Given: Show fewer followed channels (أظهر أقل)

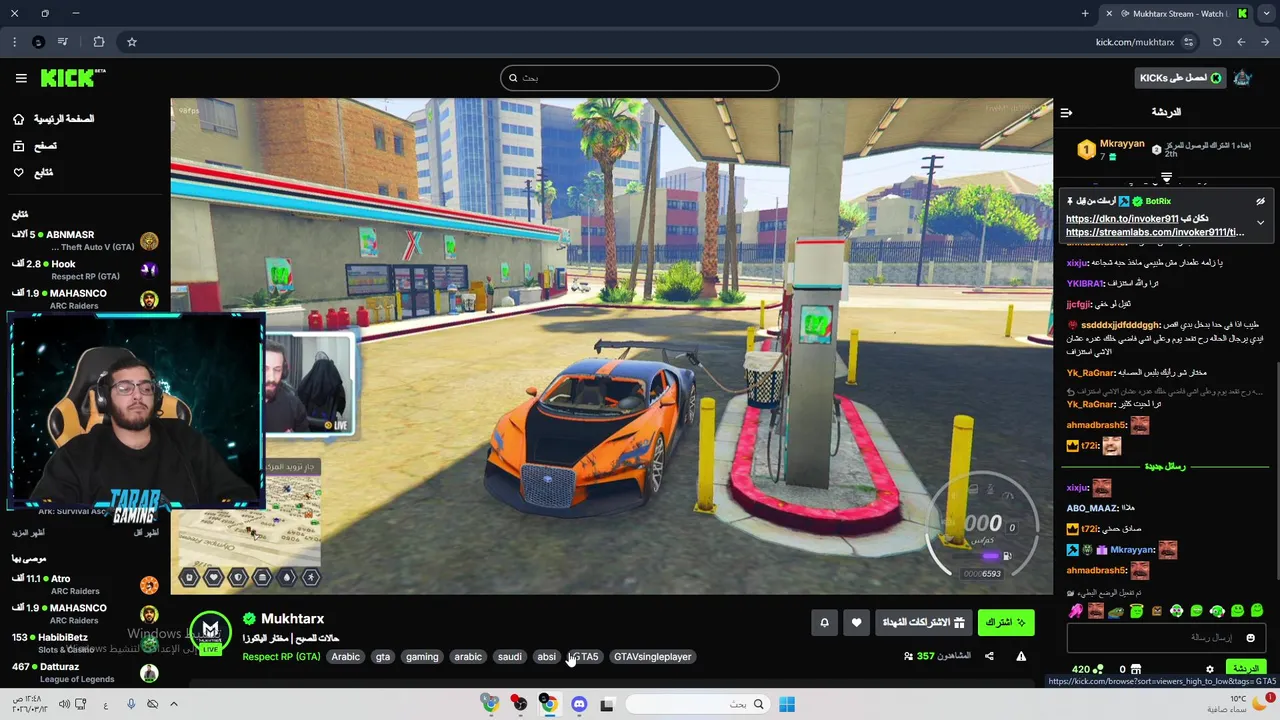Looking at the screenshot, I should tap(146, 533).
